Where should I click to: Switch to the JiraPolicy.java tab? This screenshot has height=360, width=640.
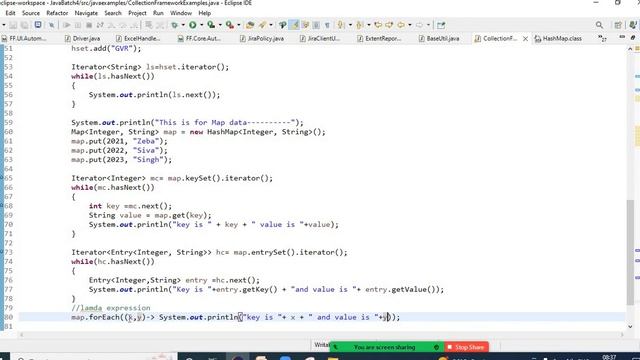pos(262,38)
